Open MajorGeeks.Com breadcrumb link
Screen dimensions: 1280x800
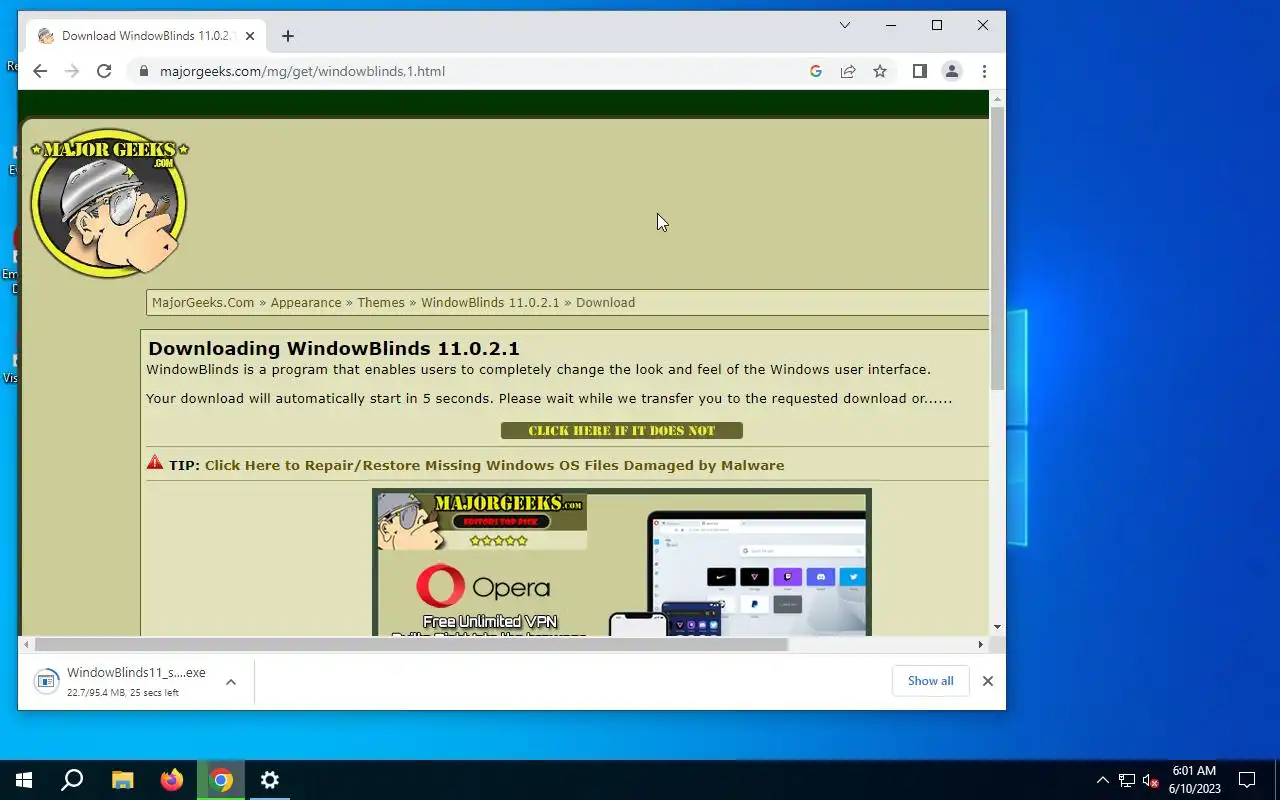(203, 302)
